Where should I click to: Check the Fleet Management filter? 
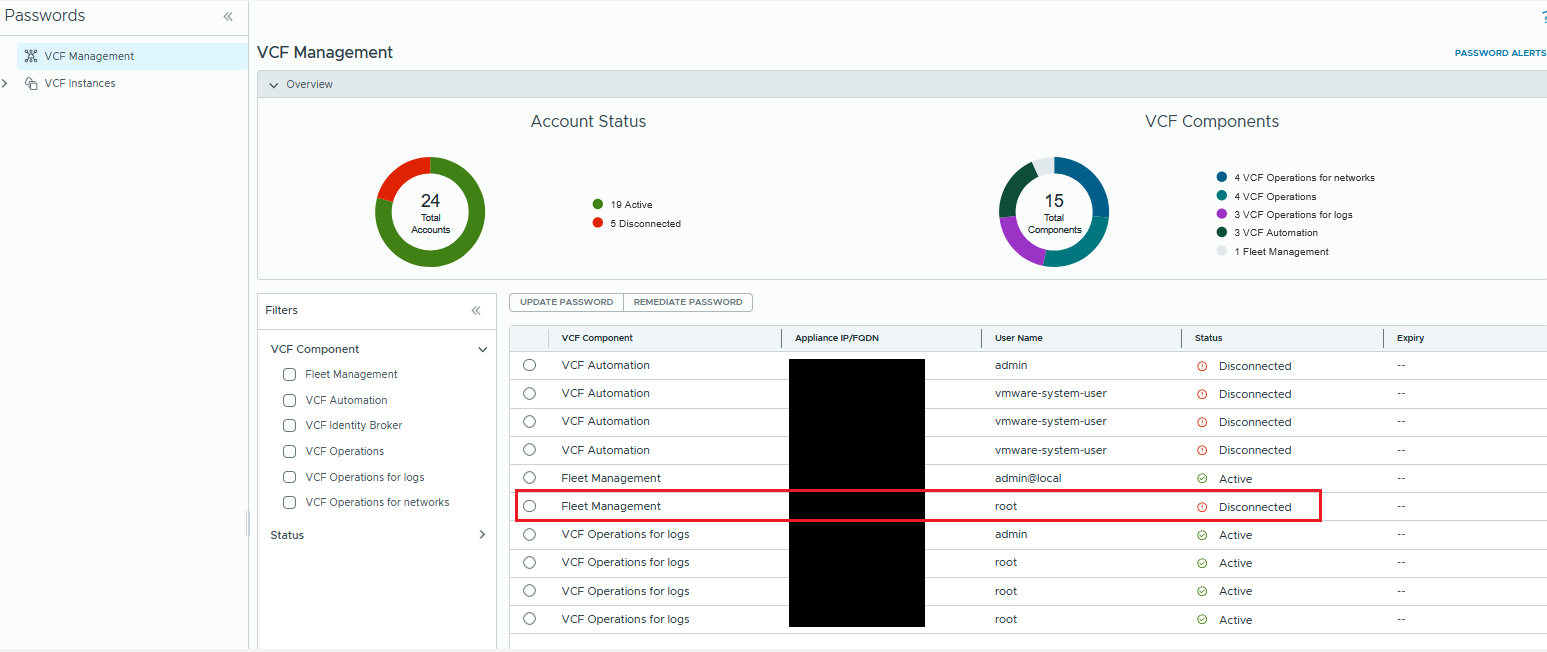289,374
